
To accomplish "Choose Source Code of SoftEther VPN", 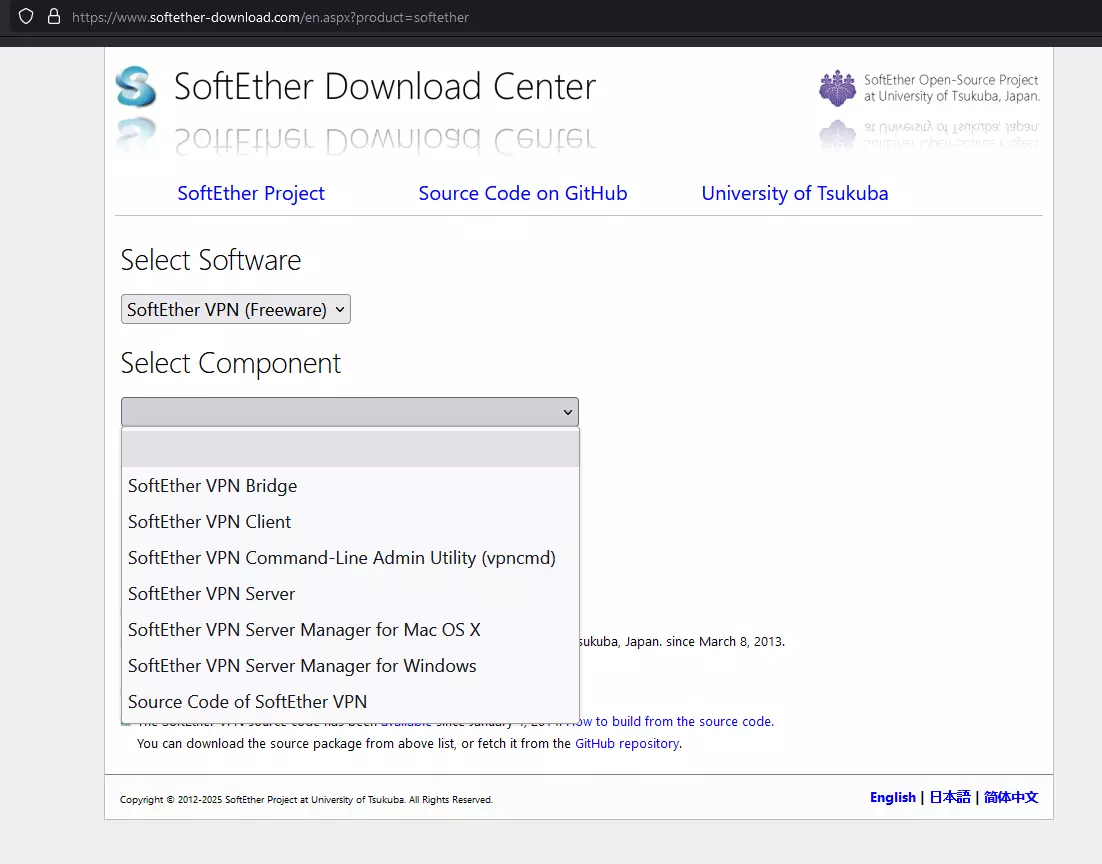I will click(x=350, y=702).
